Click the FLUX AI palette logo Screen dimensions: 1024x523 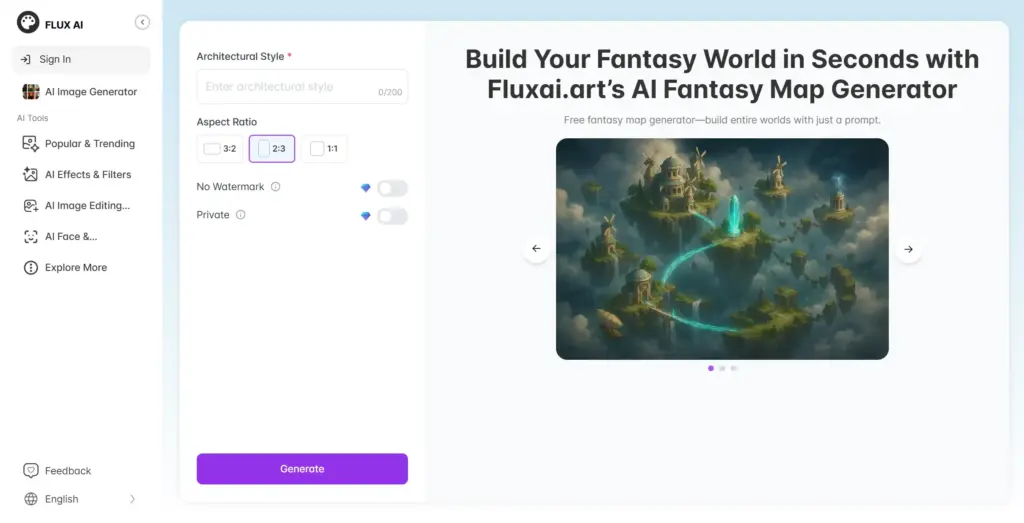(28, 23)
